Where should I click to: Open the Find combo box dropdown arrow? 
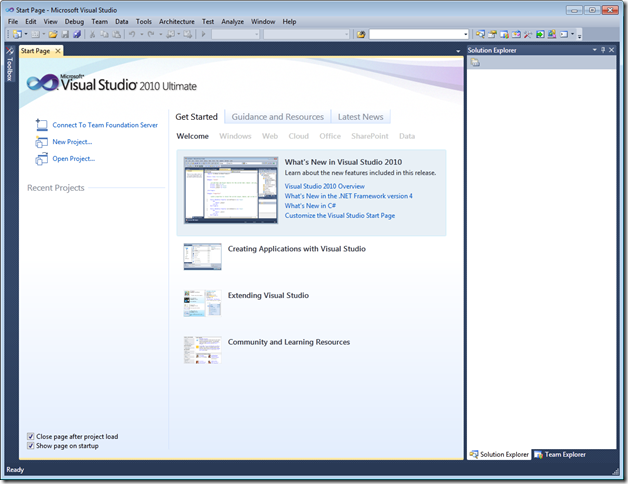pos(465,34)
